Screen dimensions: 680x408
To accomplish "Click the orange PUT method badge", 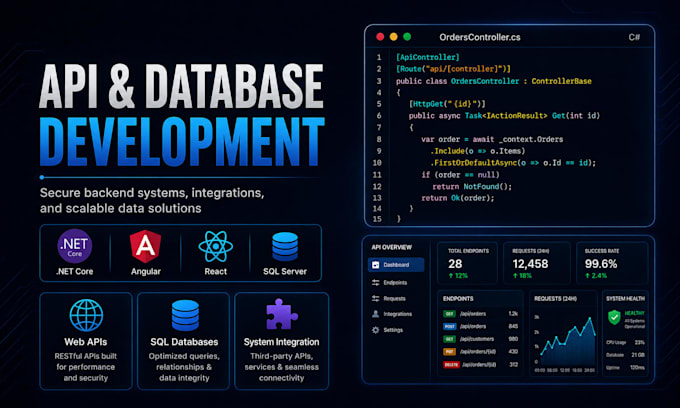I will coord(449,352).
